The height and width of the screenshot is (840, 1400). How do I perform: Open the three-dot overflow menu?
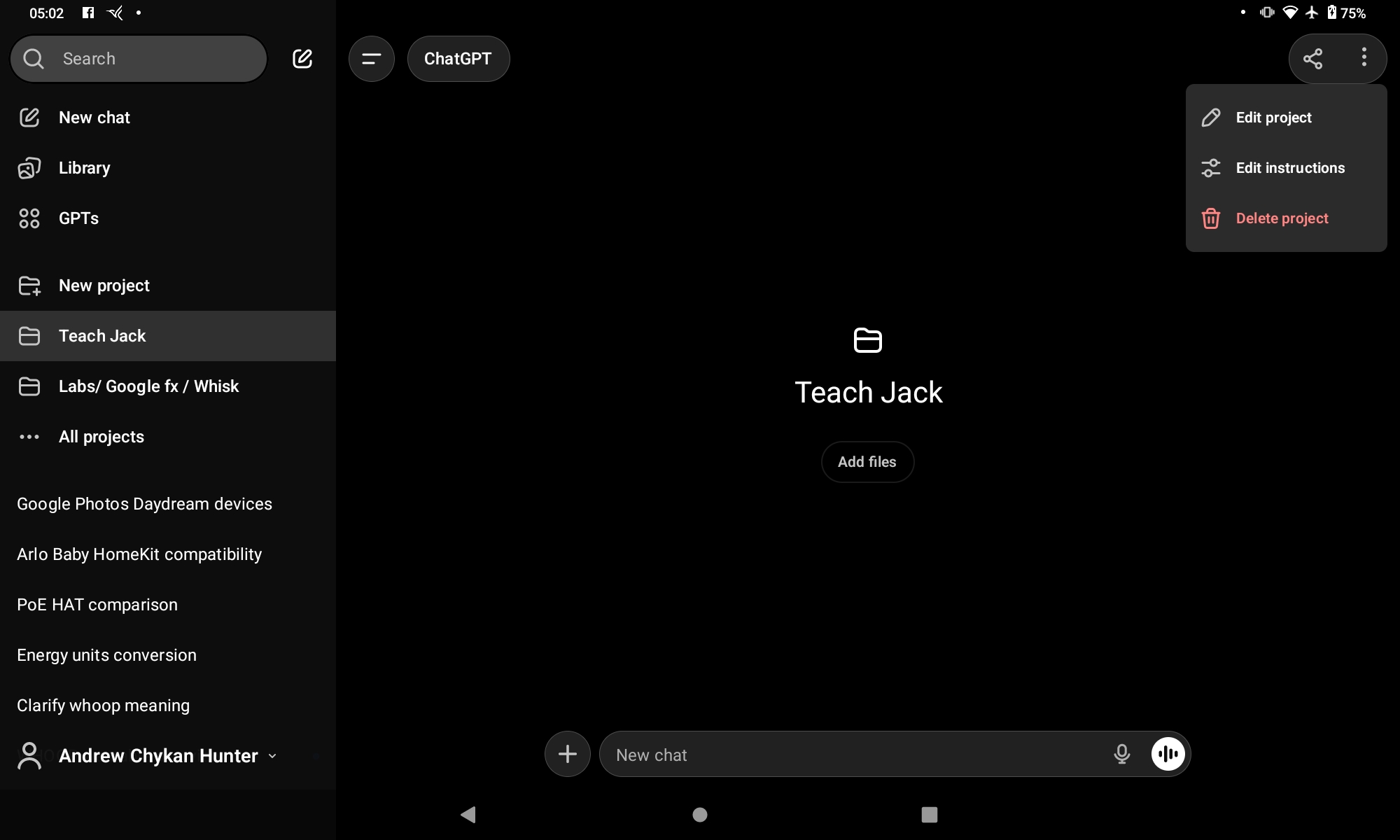click(1364, 57)
